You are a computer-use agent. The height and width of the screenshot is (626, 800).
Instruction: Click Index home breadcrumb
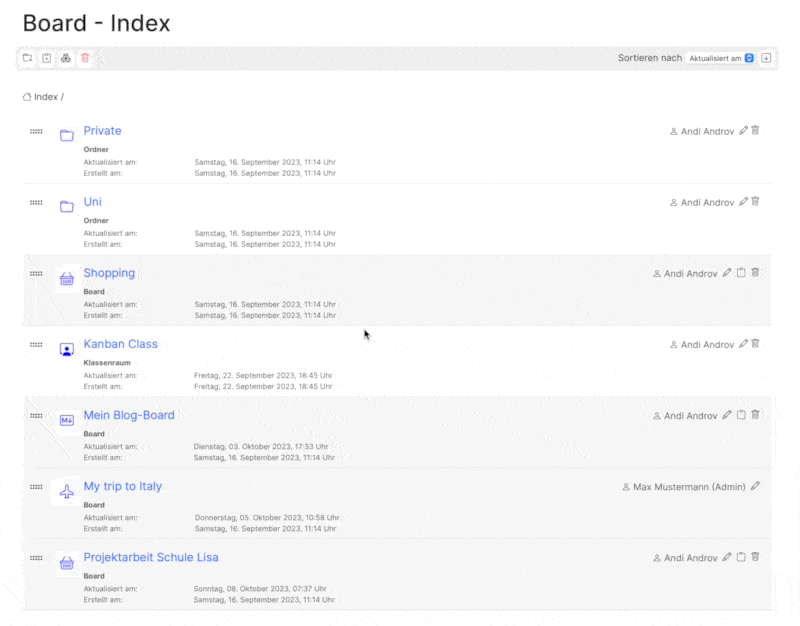(40, 97)
